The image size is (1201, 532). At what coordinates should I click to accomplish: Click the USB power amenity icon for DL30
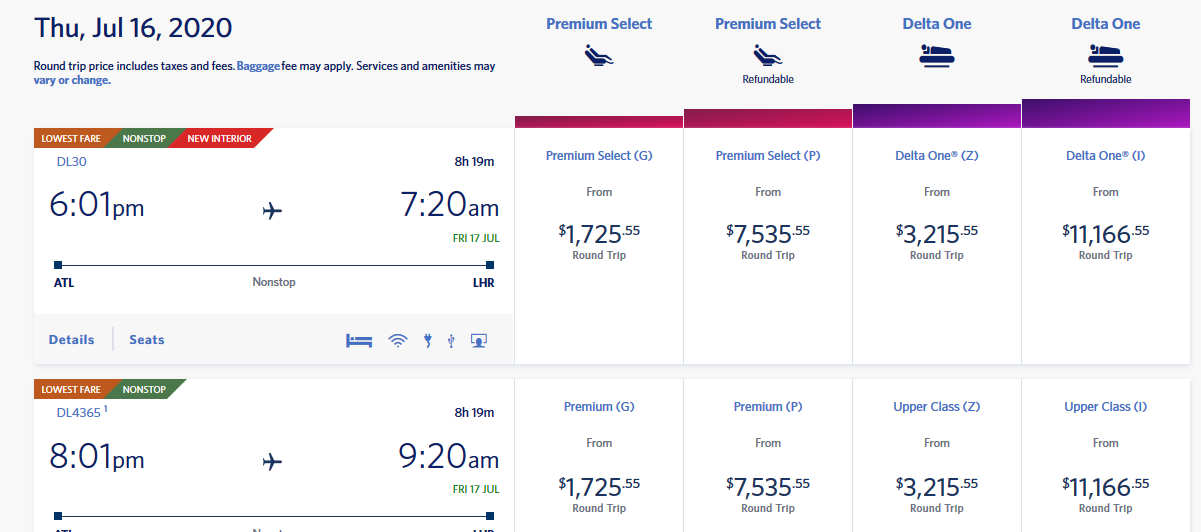452,341
